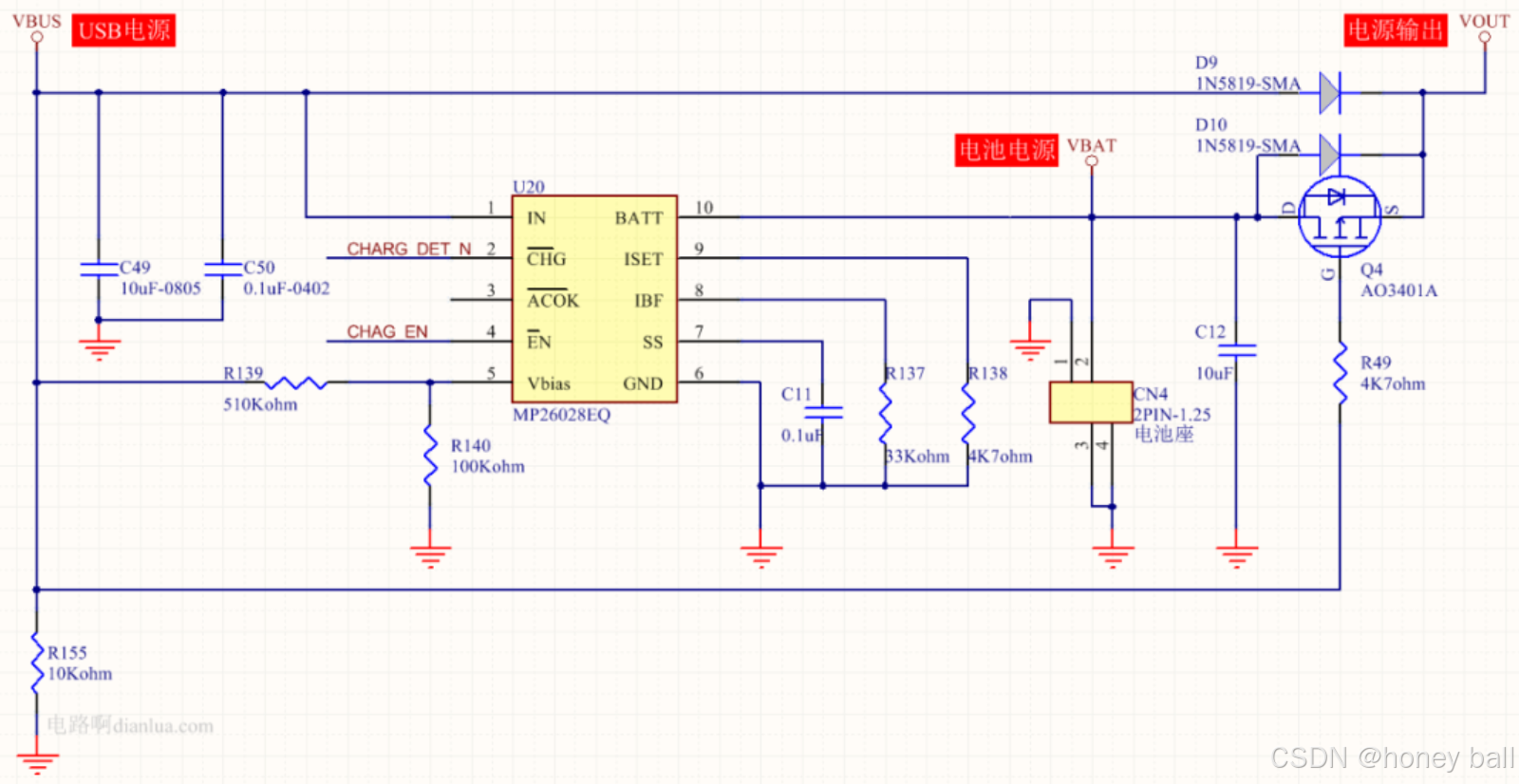This screenshot has height=784, width=1519.
Task: Click the AO3401A part text
Action: tap(1398, 290)
